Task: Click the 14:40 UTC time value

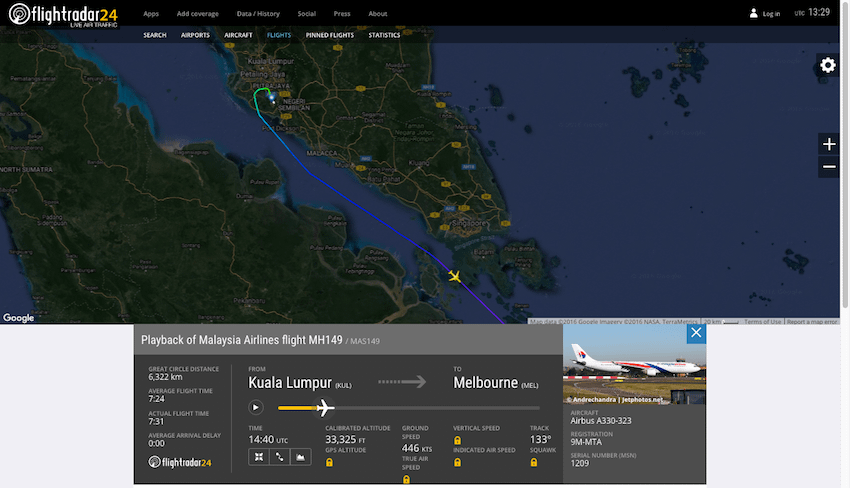Action: click(x=268, y=440)
